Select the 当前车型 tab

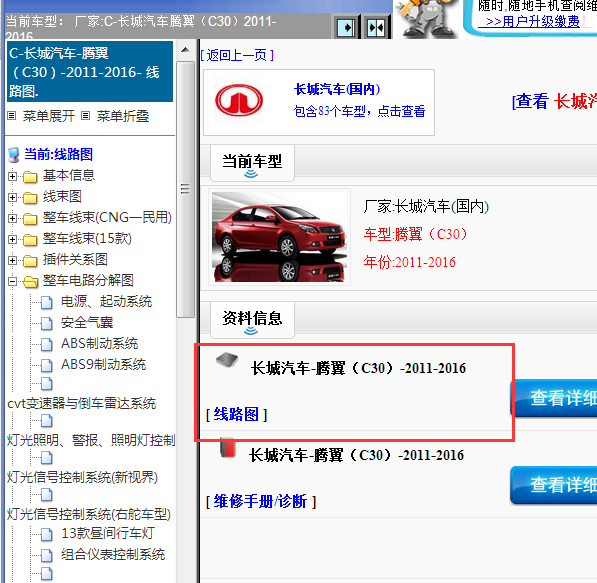click(252, 163)
